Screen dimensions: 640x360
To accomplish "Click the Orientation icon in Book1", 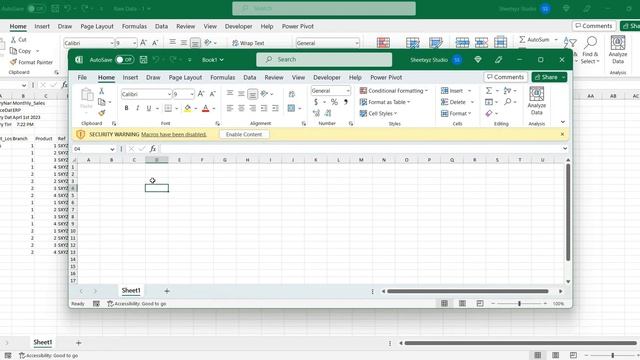I will pos(264,93).
